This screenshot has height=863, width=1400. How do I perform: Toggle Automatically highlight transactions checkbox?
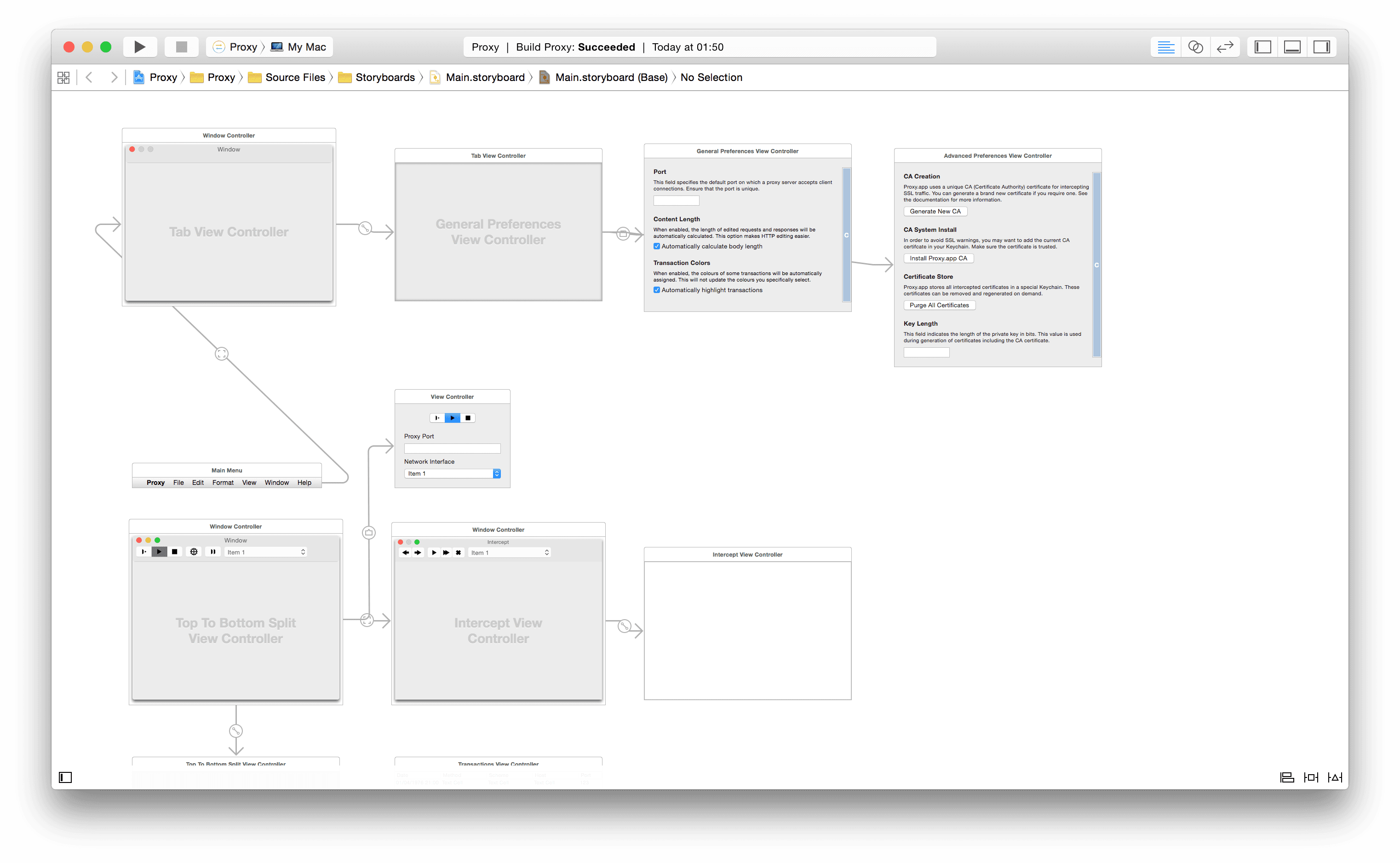tap(657, 290)
